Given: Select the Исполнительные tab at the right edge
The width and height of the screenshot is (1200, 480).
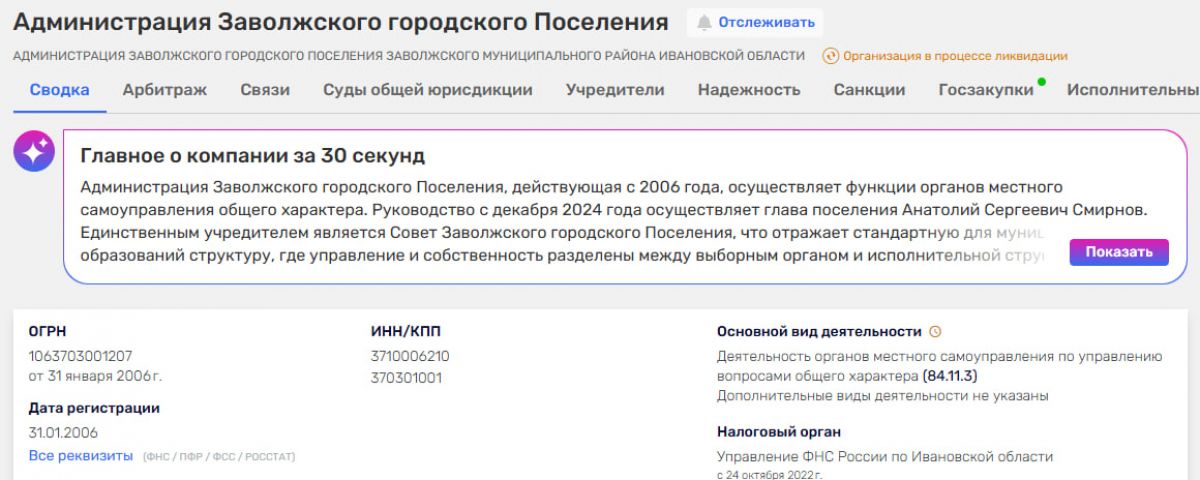Looking at the screenshot, I should 1132,90.
